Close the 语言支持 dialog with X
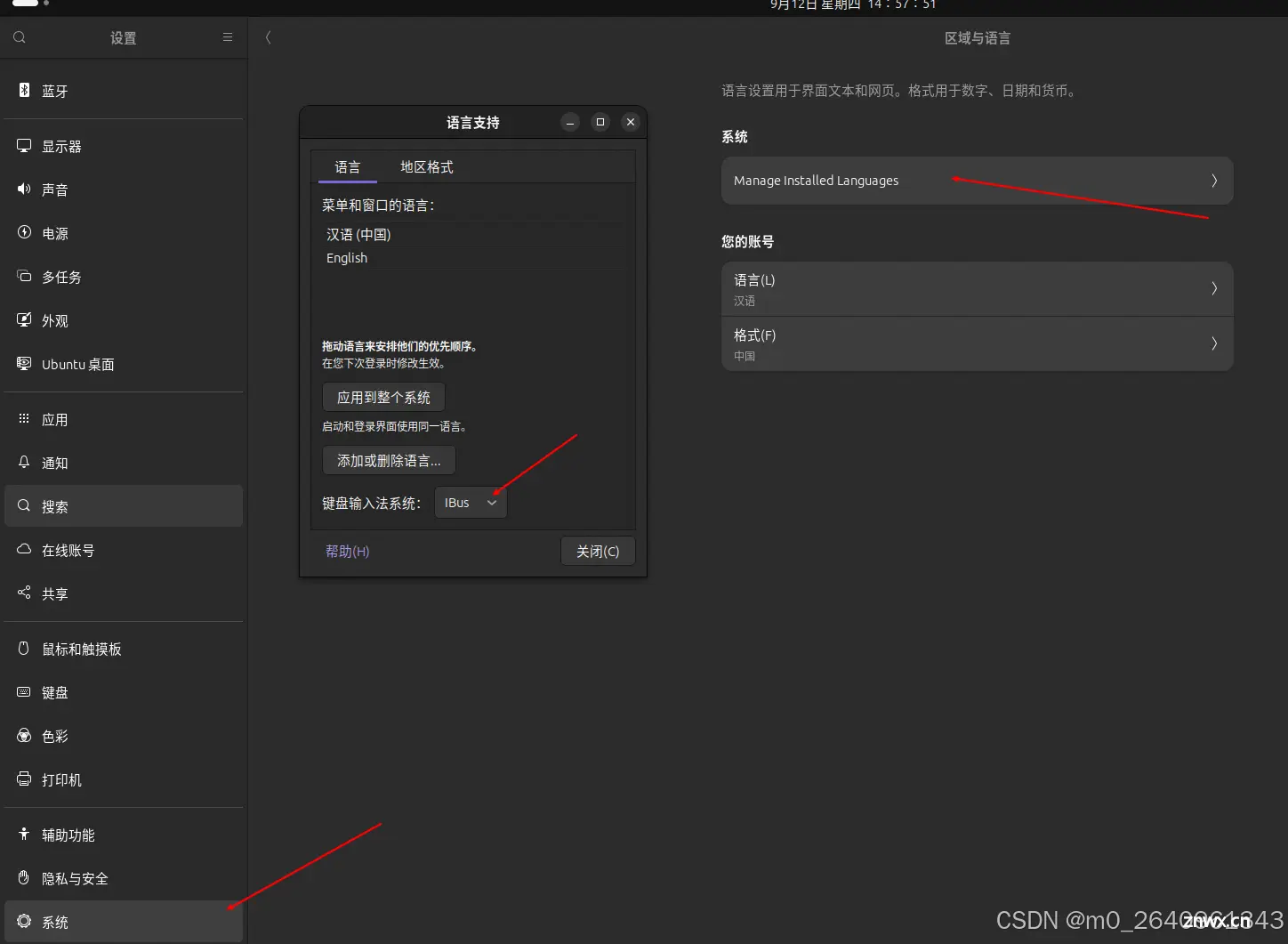Image resolution: width=1288 pixels, height=944 pixels. click(x=631, y=122)
